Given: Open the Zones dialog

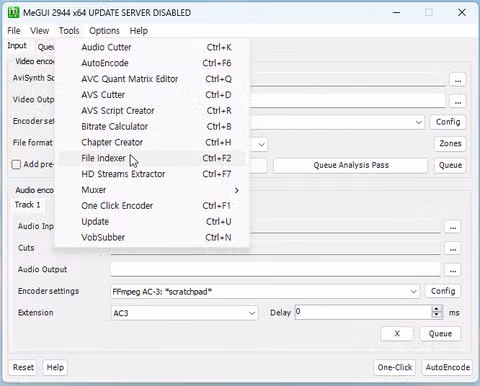Looking at the screenshot, I should (x=450, y=144).
